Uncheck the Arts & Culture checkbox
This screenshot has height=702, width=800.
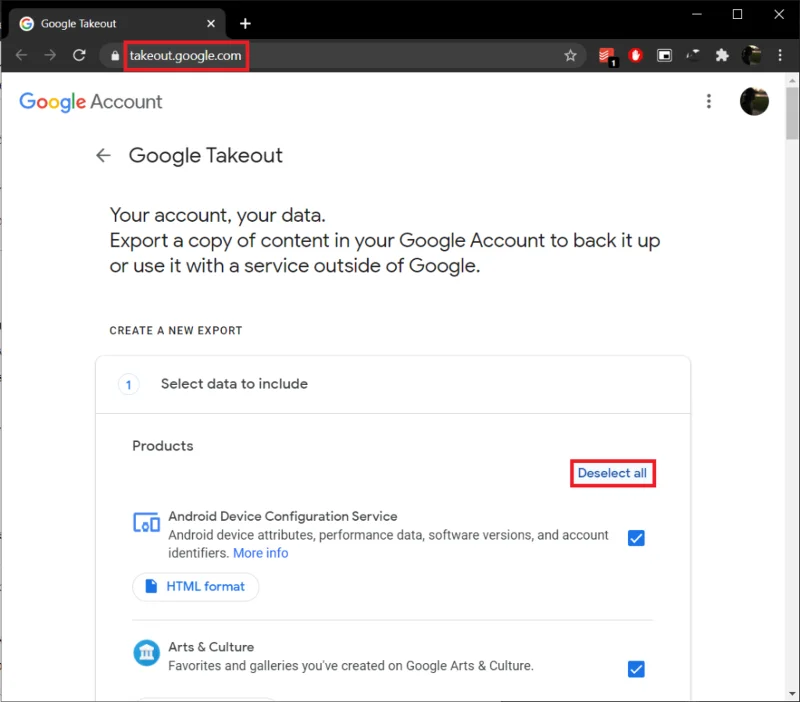(x=636, y=669)
